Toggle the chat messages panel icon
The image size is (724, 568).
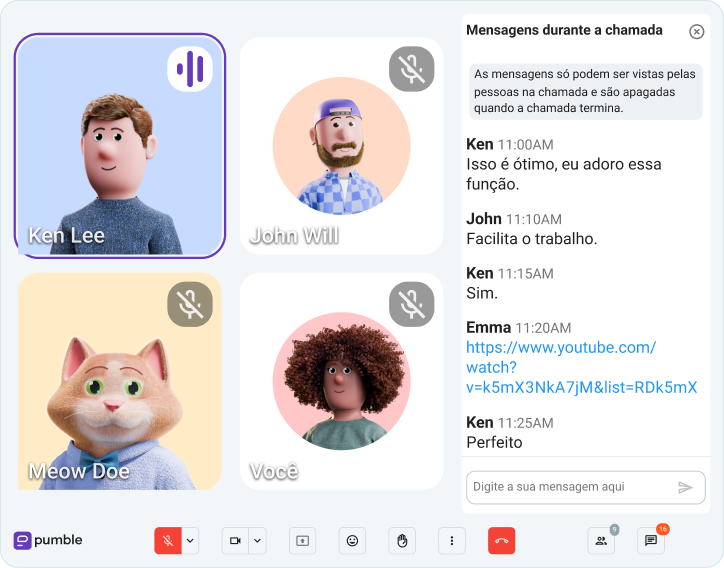tap(650, 540)
